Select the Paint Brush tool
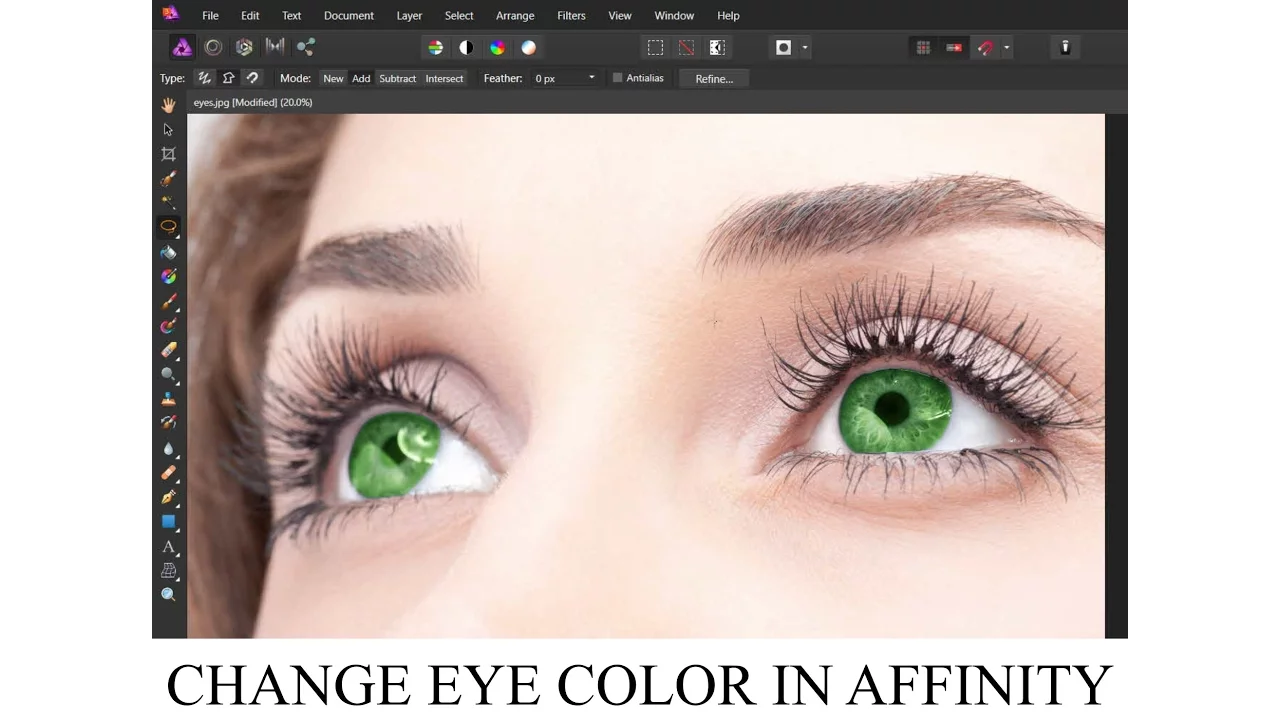The width and height of the screenshot is (1280, 720). 168,301
